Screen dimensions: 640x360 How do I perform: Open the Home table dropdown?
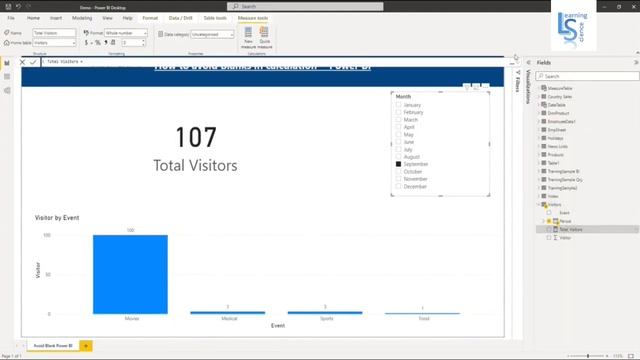tap(54, 42)
